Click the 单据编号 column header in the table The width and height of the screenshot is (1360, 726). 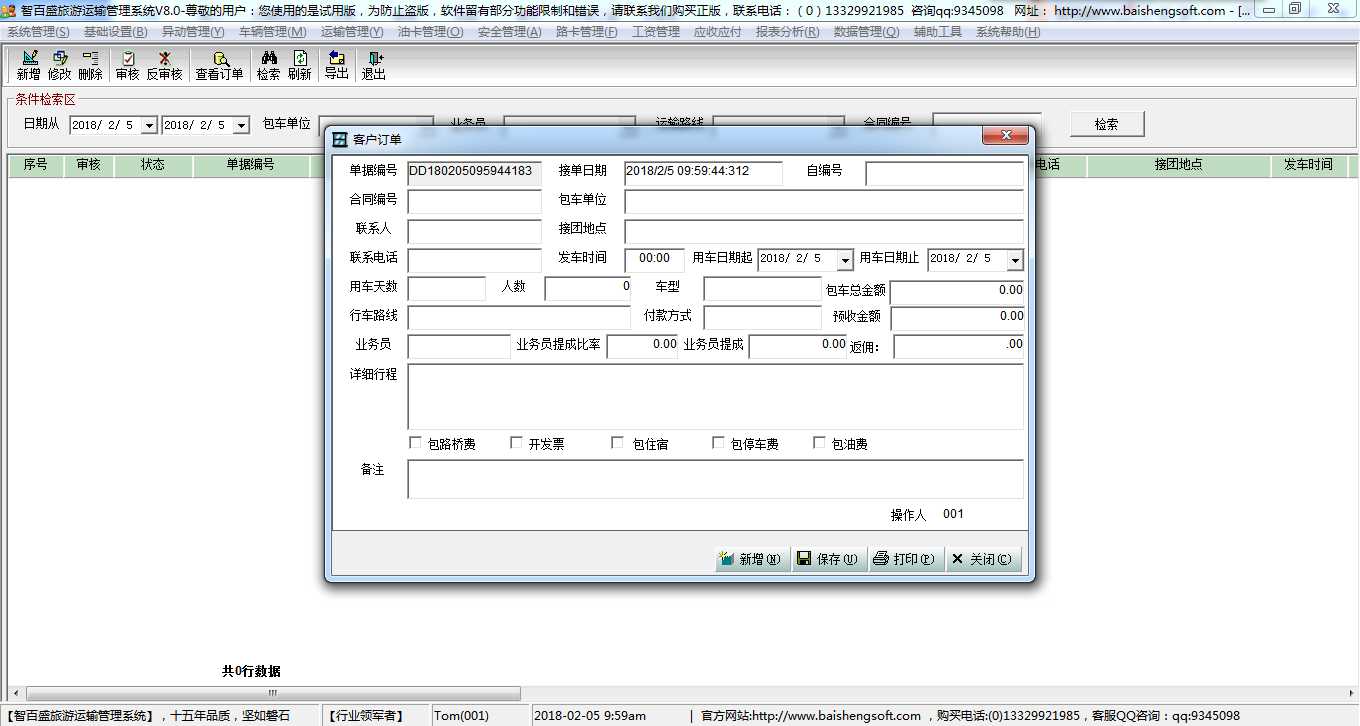[250, 165]
